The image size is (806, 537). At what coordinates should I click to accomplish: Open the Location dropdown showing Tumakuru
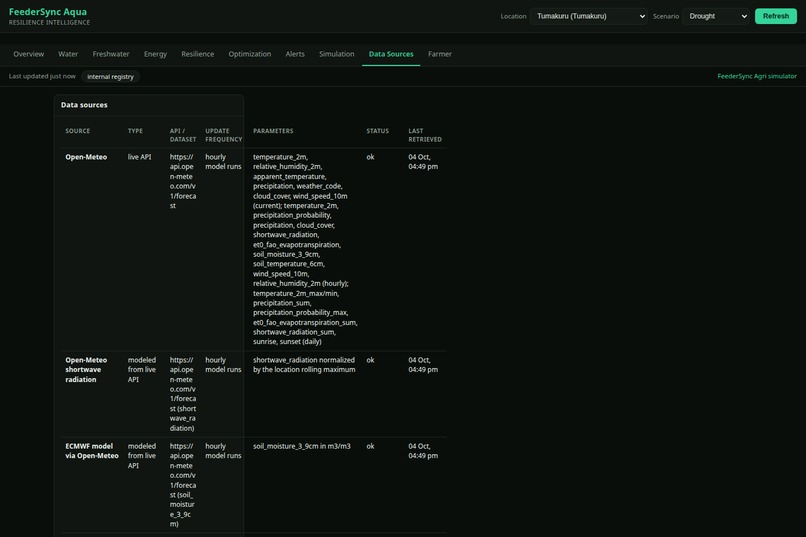(589, 16)
